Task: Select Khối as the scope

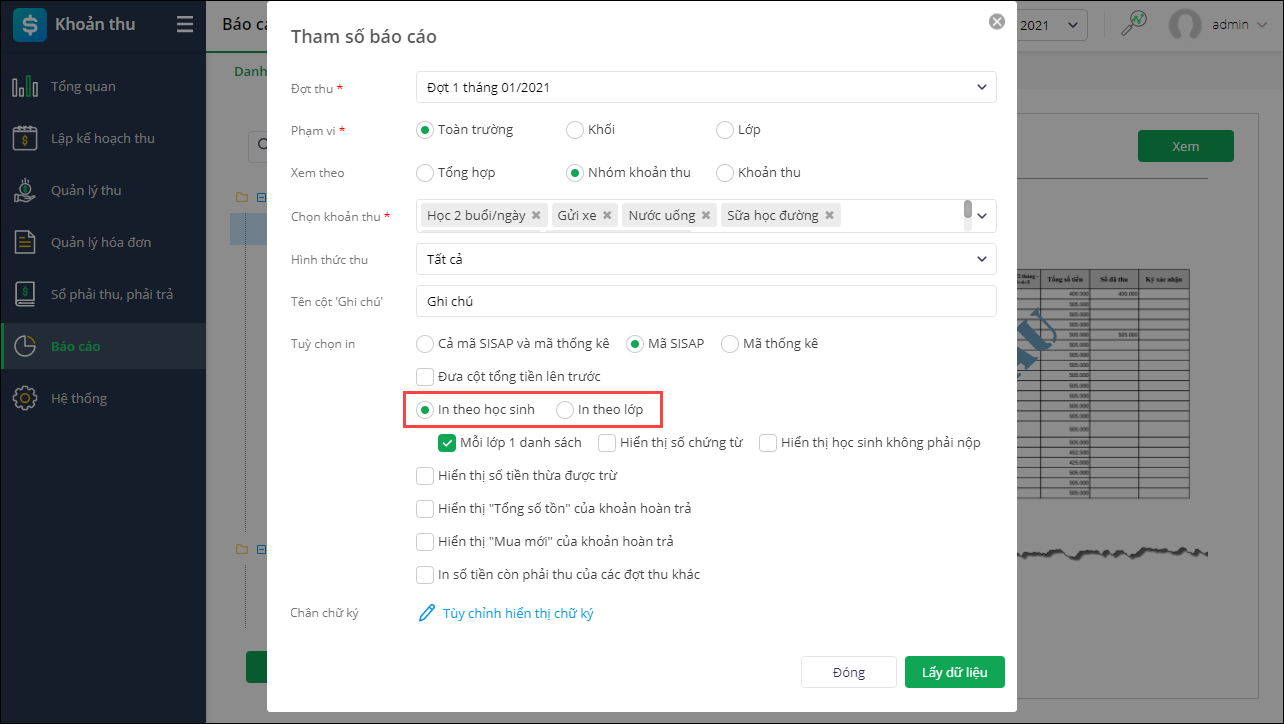Action: (x=575, y=129)
